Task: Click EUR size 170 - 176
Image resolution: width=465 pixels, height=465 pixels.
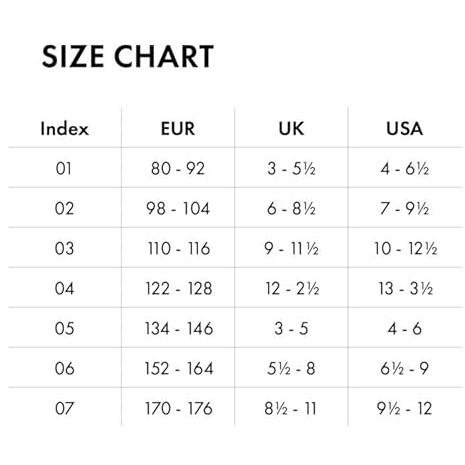Action: click(x=179, y=409)
